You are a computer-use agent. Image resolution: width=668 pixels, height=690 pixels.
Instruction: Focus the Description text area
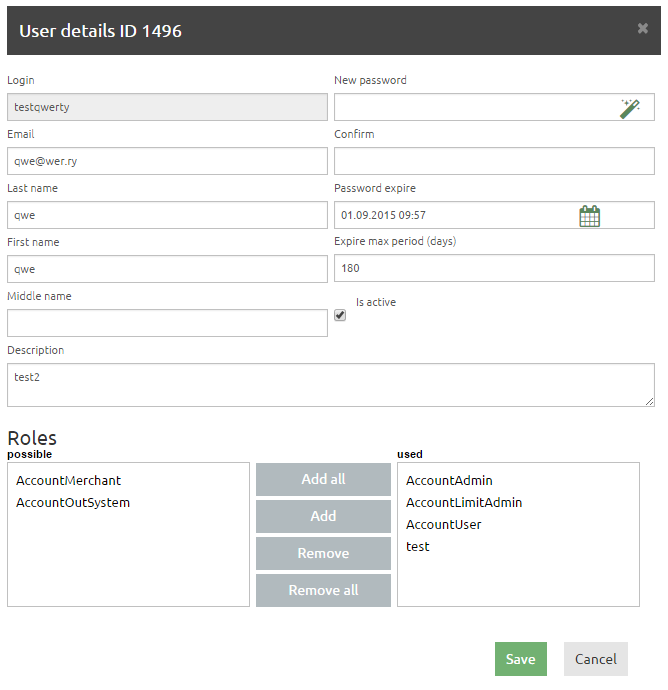[330, 385]
